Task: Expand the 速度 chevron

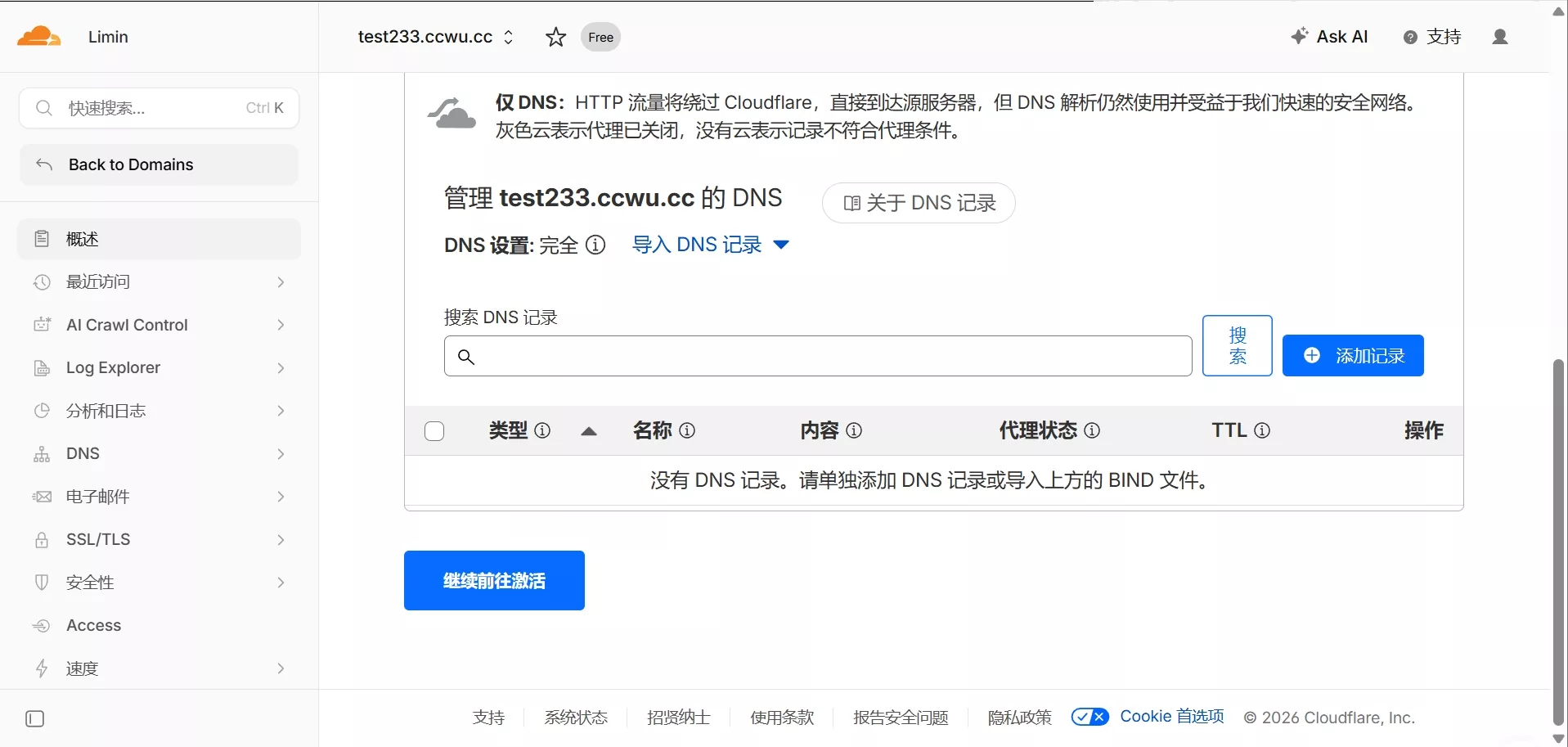Action: coord(281,668)
